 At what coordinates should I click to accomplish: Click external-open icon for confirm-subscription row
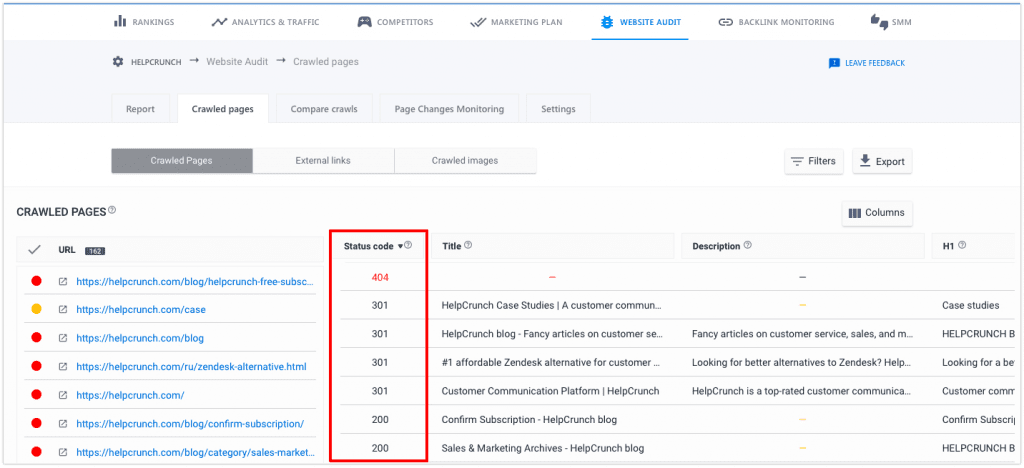[63, 424]
